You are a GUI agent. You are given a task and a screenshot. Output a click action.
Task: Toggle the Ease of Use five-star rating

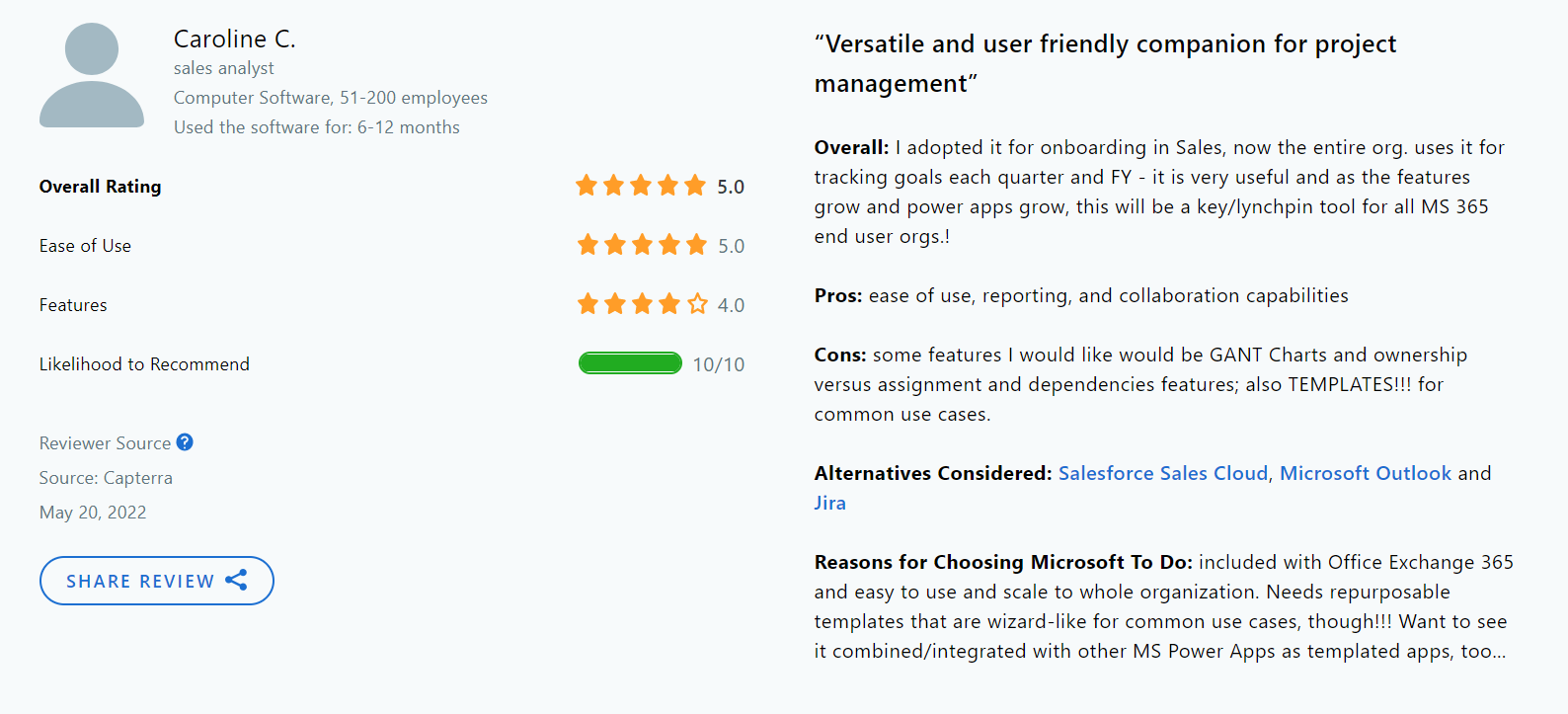coord(641,245)
